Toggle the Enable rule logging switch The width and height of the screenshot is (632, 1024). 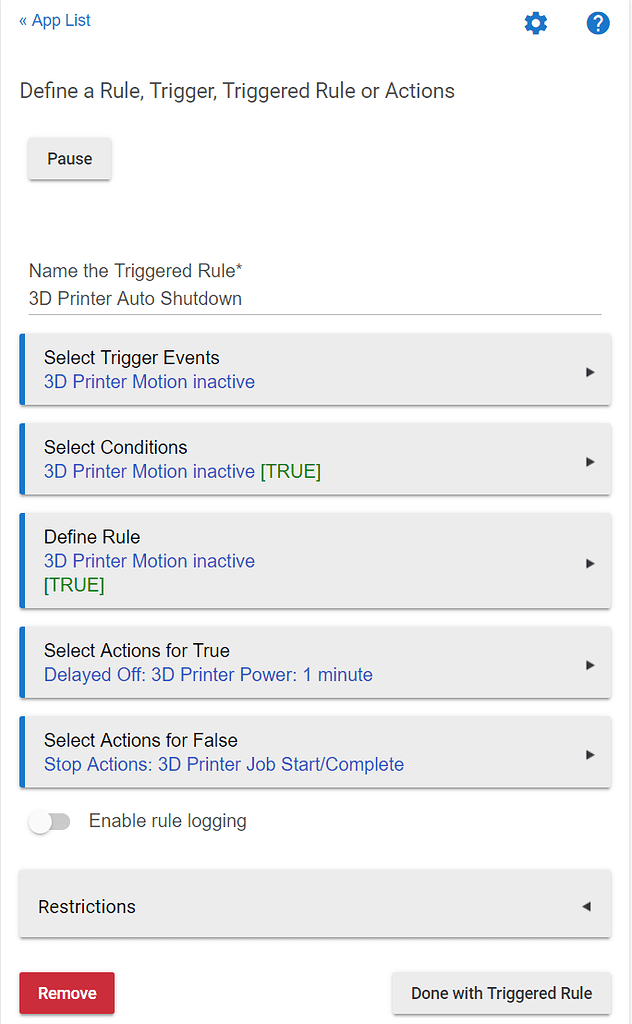click(50, 822)
